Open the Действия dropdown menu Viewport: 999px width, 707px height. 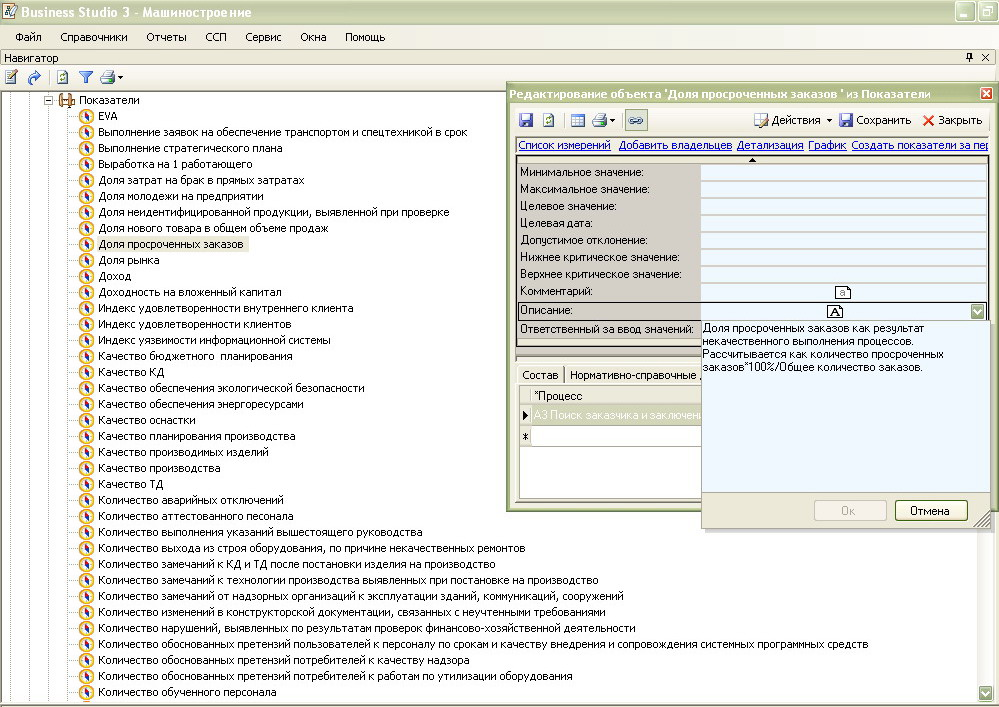tap(794, 120)
